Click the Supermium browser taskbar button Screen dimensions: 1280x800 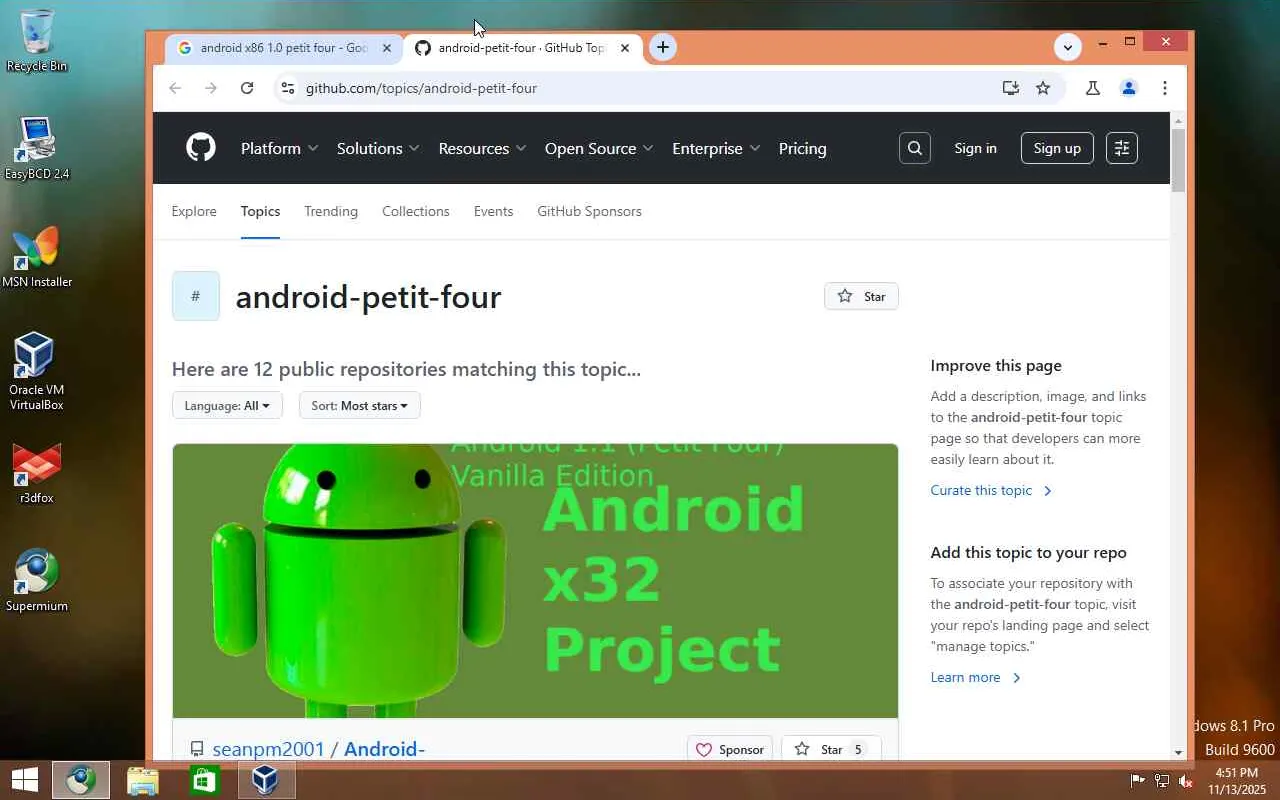(81, 780)
